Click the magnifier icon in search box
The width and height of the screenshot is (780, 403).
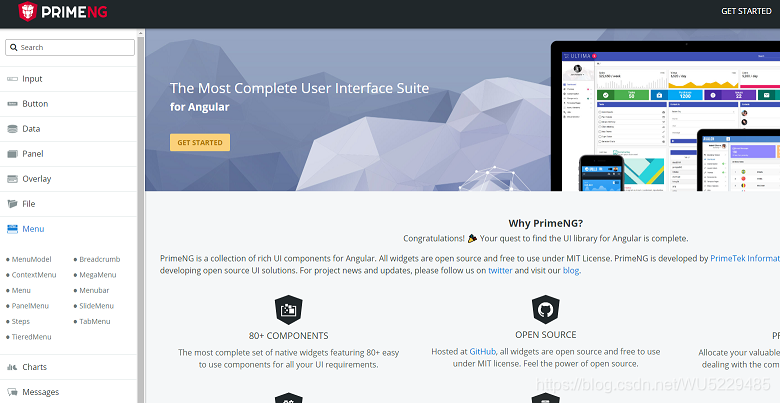click(14, 47)
